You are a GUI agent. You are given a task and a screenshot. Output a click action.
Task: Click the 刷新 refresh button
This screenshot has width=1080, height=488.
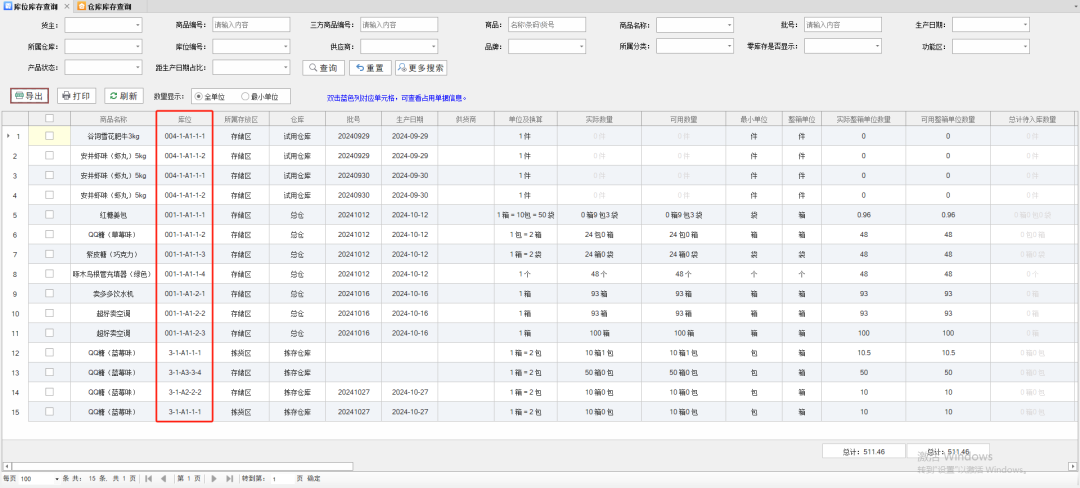click(123, 96)
